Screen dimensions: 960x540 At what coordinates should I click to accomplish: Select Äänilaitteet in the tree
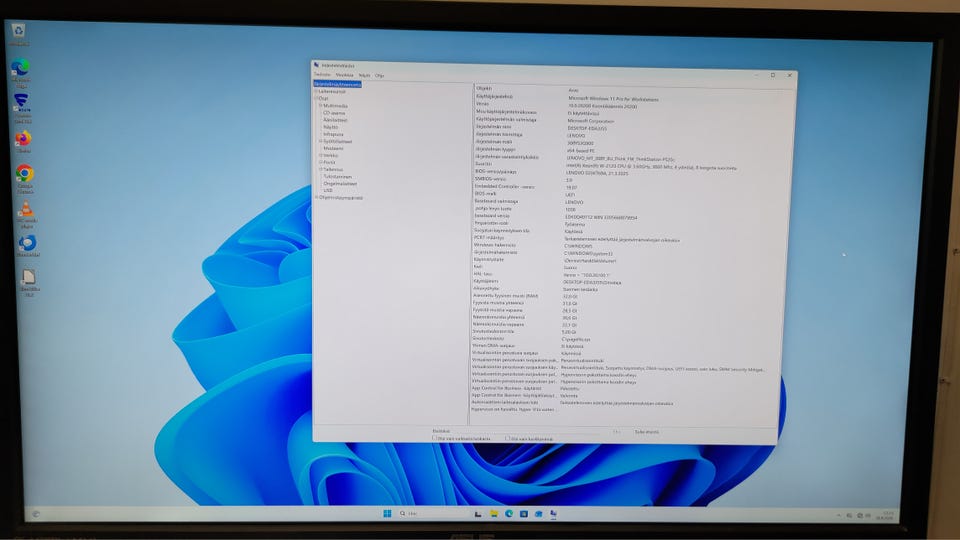(335, 120)
